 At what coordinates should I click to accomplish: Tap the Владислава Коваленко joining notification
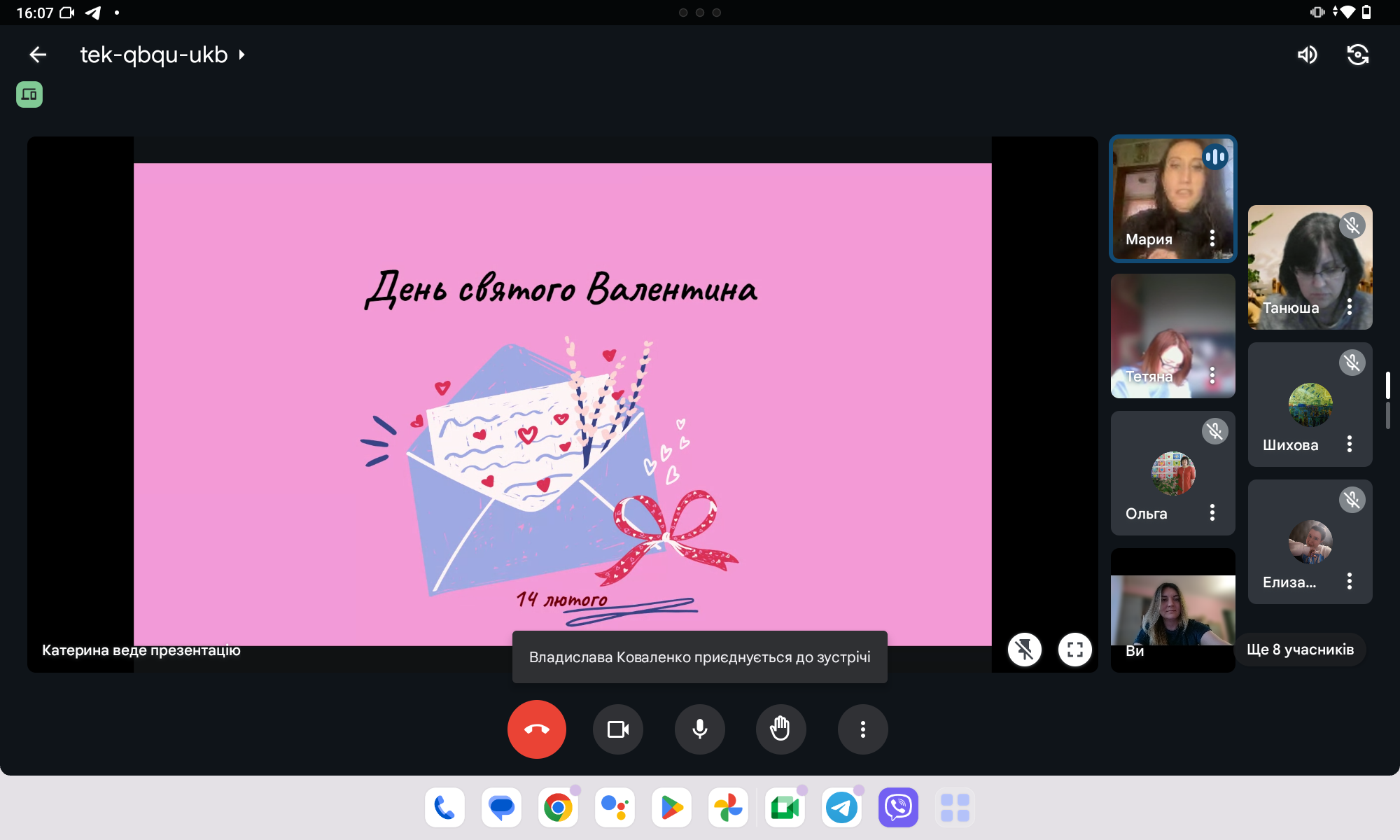pos(699,657)
